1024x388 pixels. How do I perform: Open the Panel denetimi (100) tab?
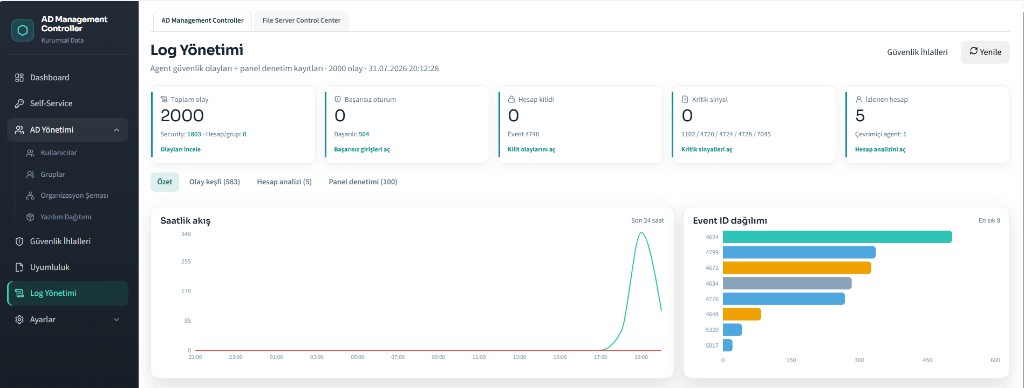pyautogui.click(x=363, y=182)
